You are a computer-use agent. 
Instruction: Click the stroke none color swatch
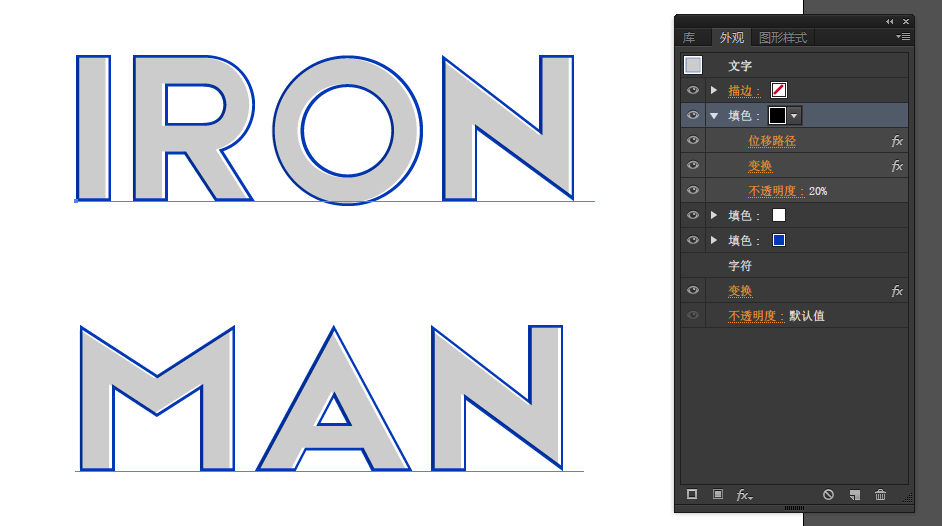[779, 90]
